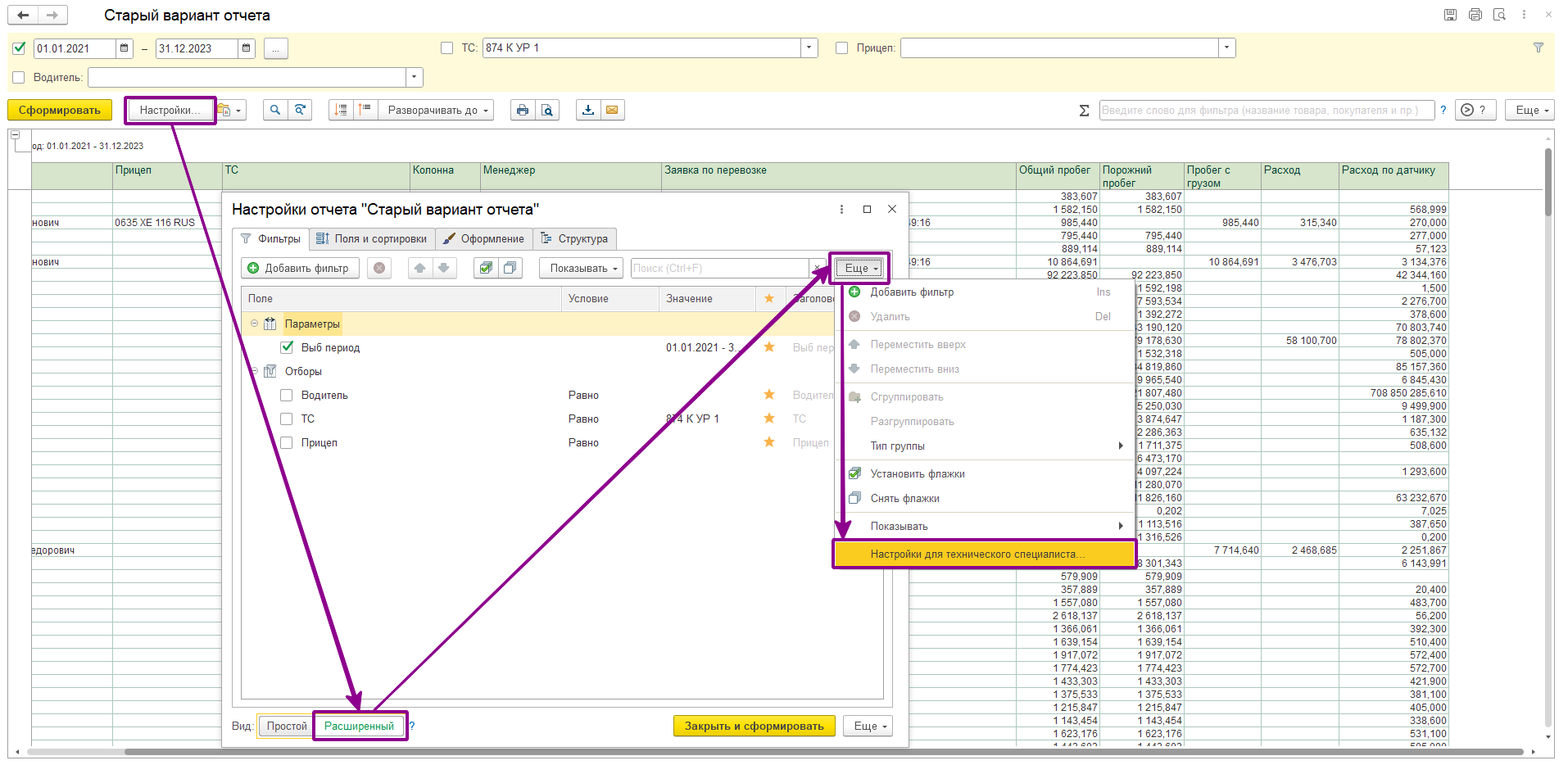Printer icon in the top-right title bar
Screen dimensions: 1568x765
pos(1475,15)
